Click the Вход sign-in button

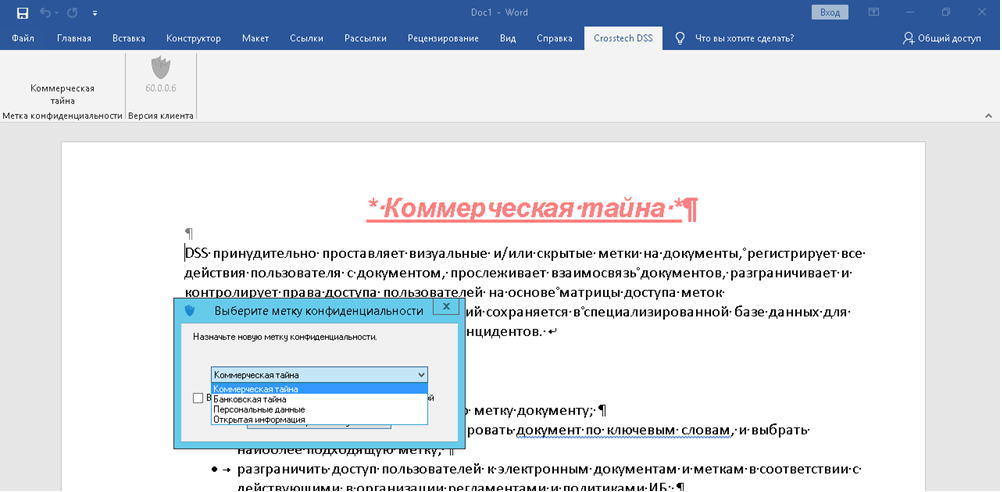coord(830,12)
